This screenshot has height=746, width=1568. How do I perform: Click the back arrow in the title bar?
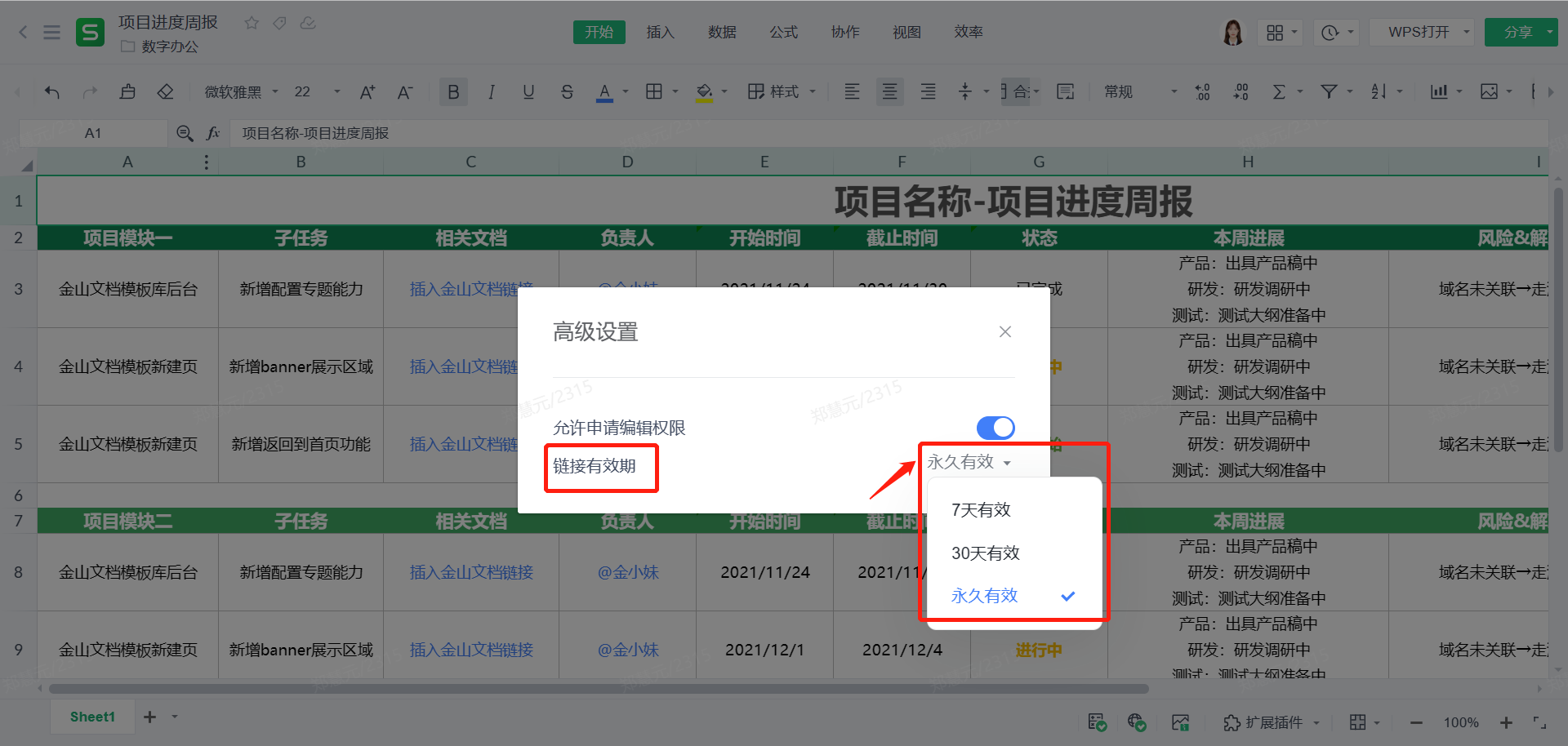(x=23, y=33)
